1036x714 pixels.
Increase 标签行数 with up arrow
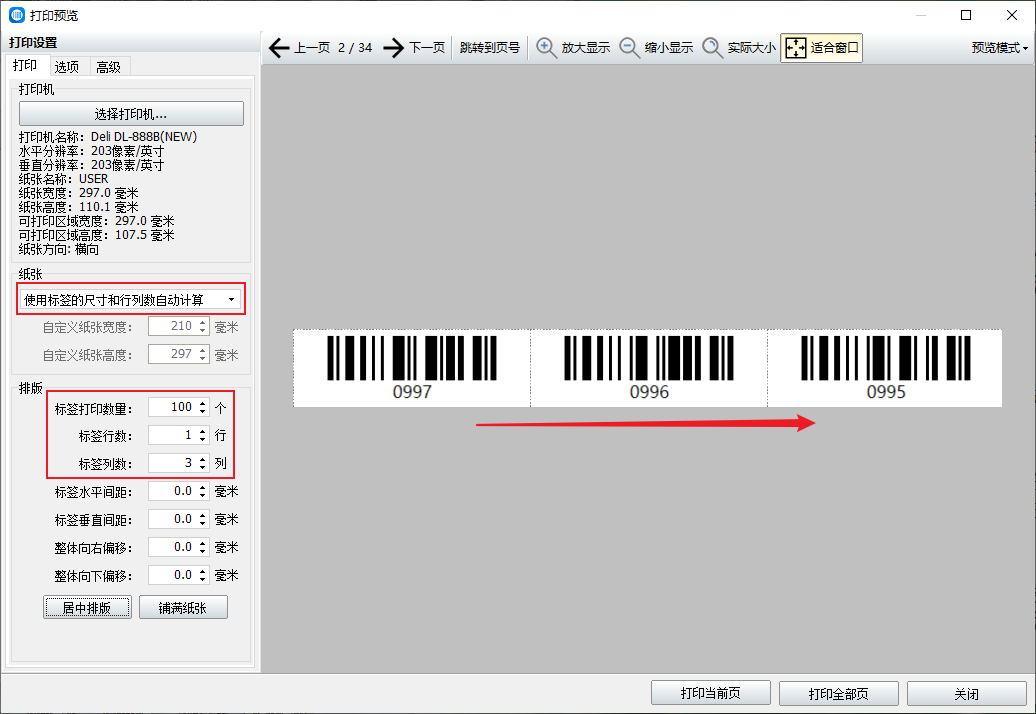coord(203,431)
